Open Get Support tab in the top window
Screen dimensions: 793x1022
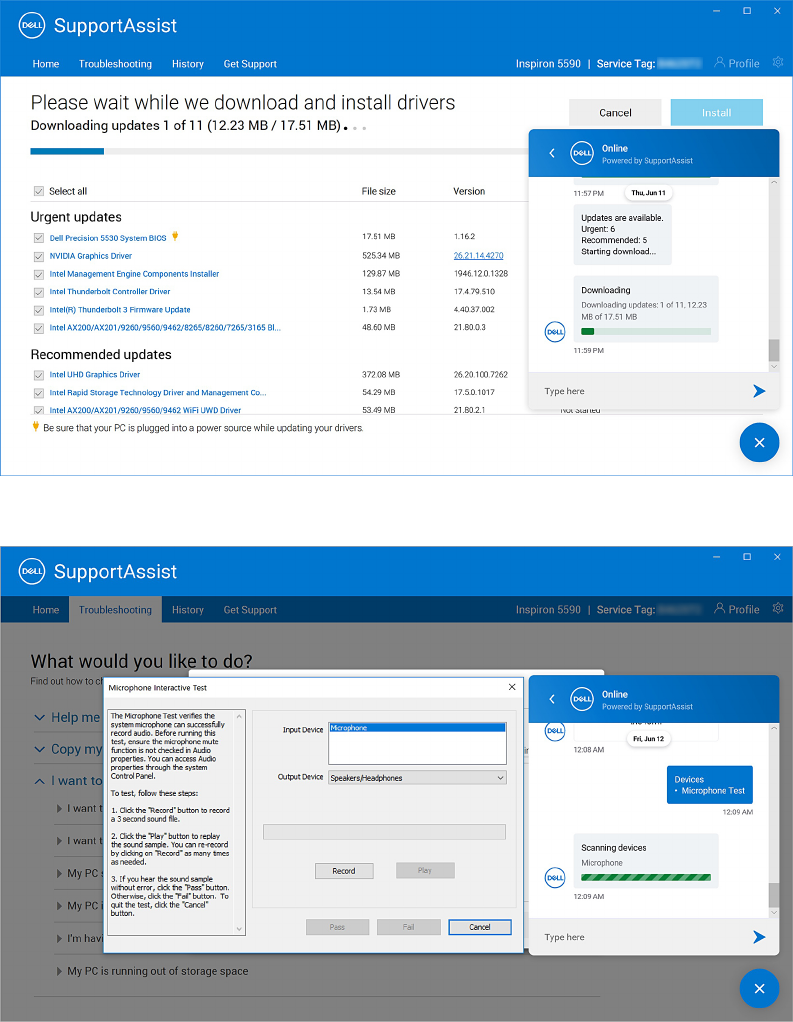tap(250, 64)
